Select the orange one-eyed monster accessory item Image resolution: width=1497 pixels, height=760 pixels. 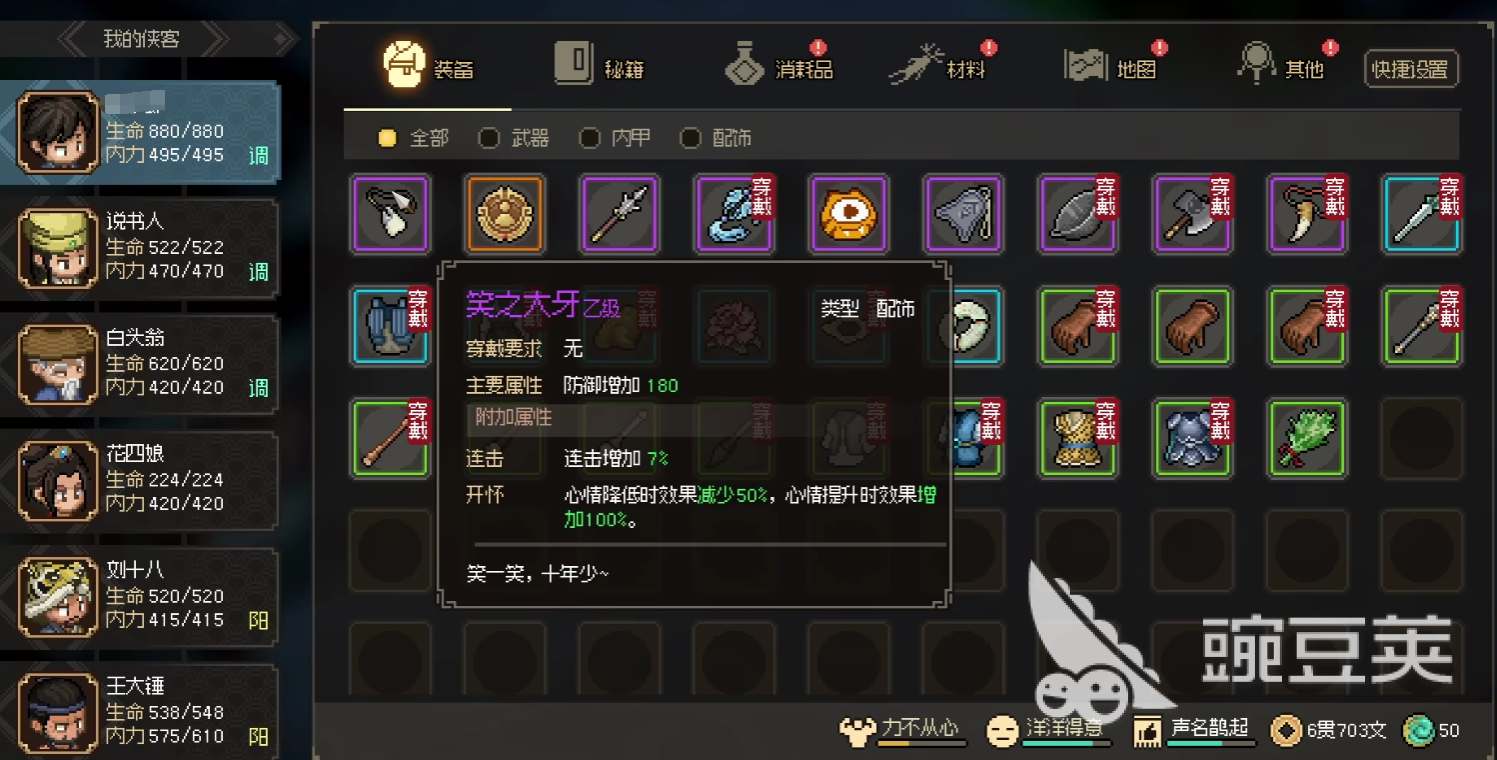coord(848,214)
